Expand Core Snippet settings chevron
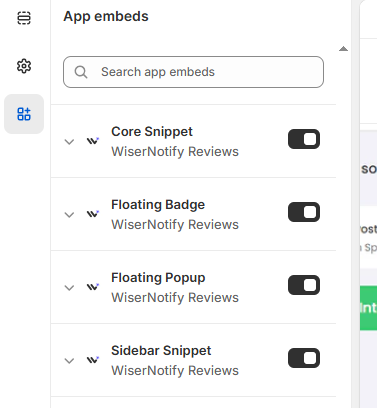377x408 pixels. [69, 142]
